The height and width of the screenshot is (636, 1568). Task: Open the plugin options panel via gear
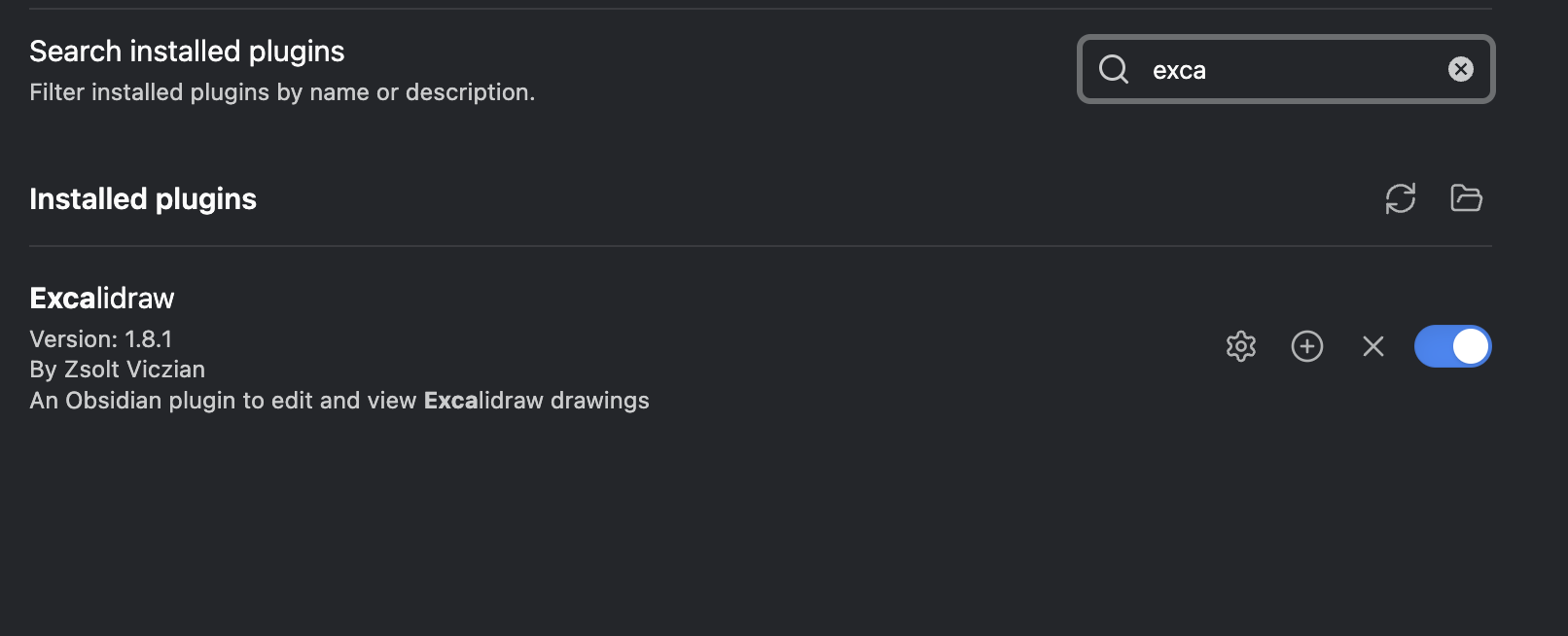[x=1240, y=345]
